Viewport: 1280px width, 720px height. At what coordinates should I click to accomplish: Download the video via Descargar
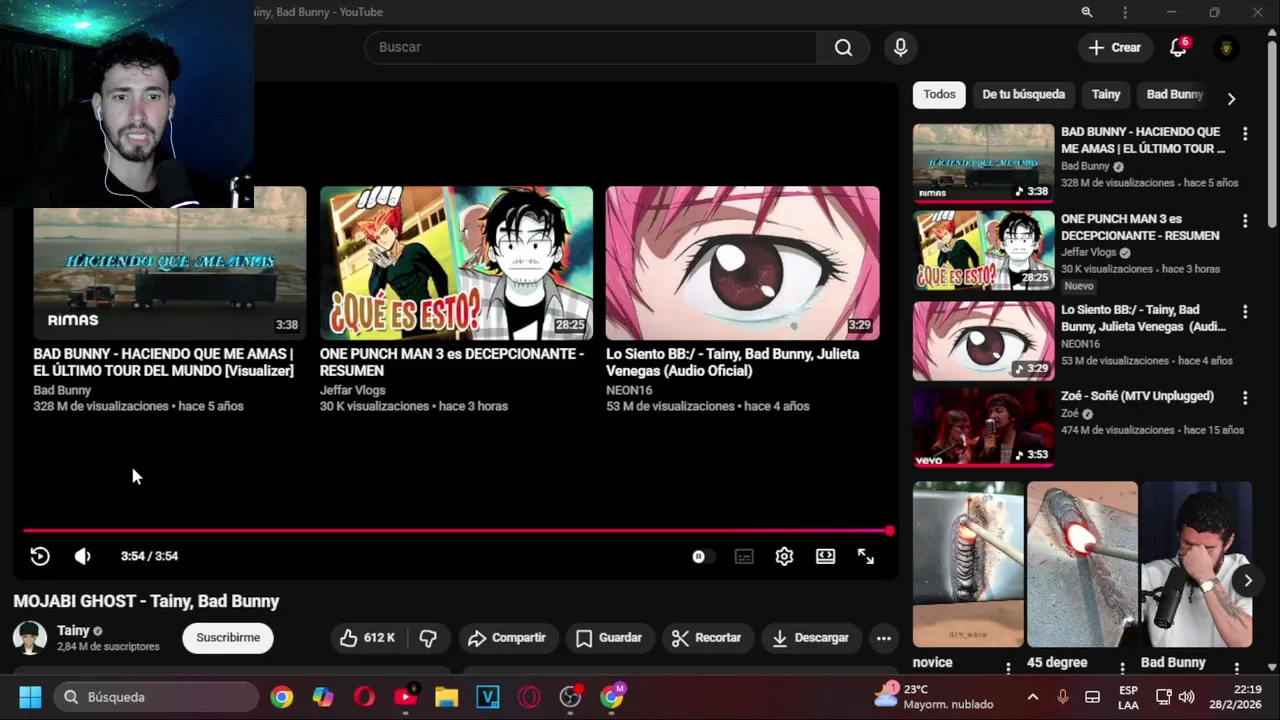pos(810,637)
